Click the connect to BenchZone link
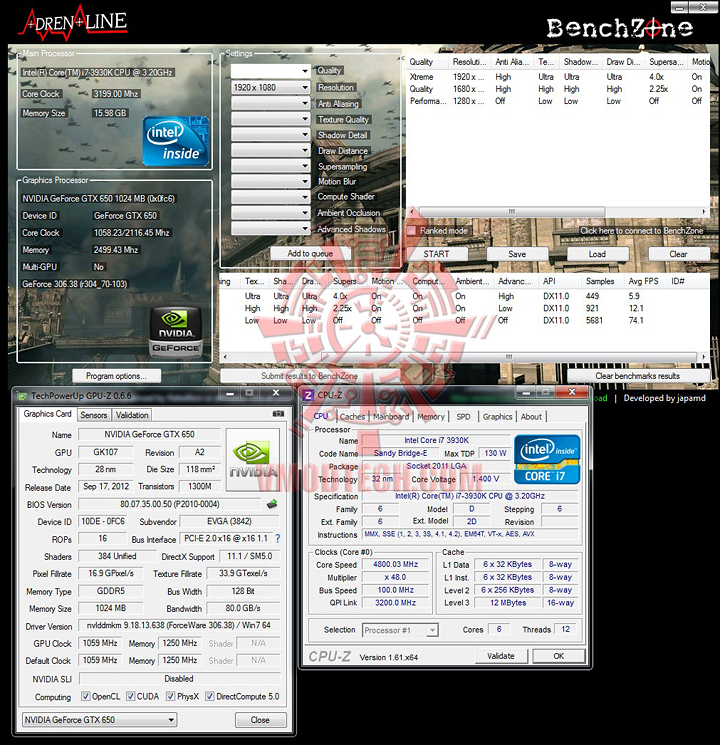720x745 pixels. click(x=641, y=230)
